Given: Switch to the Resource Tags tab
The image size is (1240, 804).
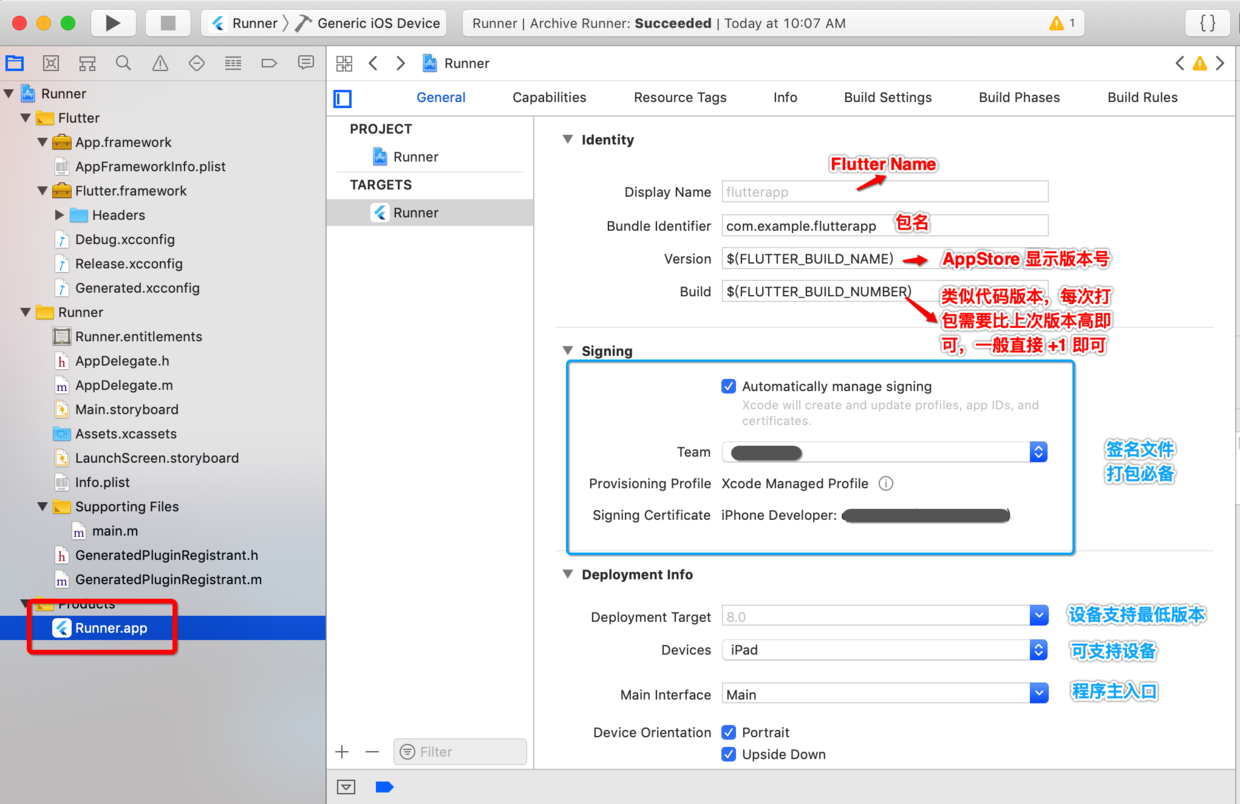Looking at the screenshot, I should [x=680, y=98].
